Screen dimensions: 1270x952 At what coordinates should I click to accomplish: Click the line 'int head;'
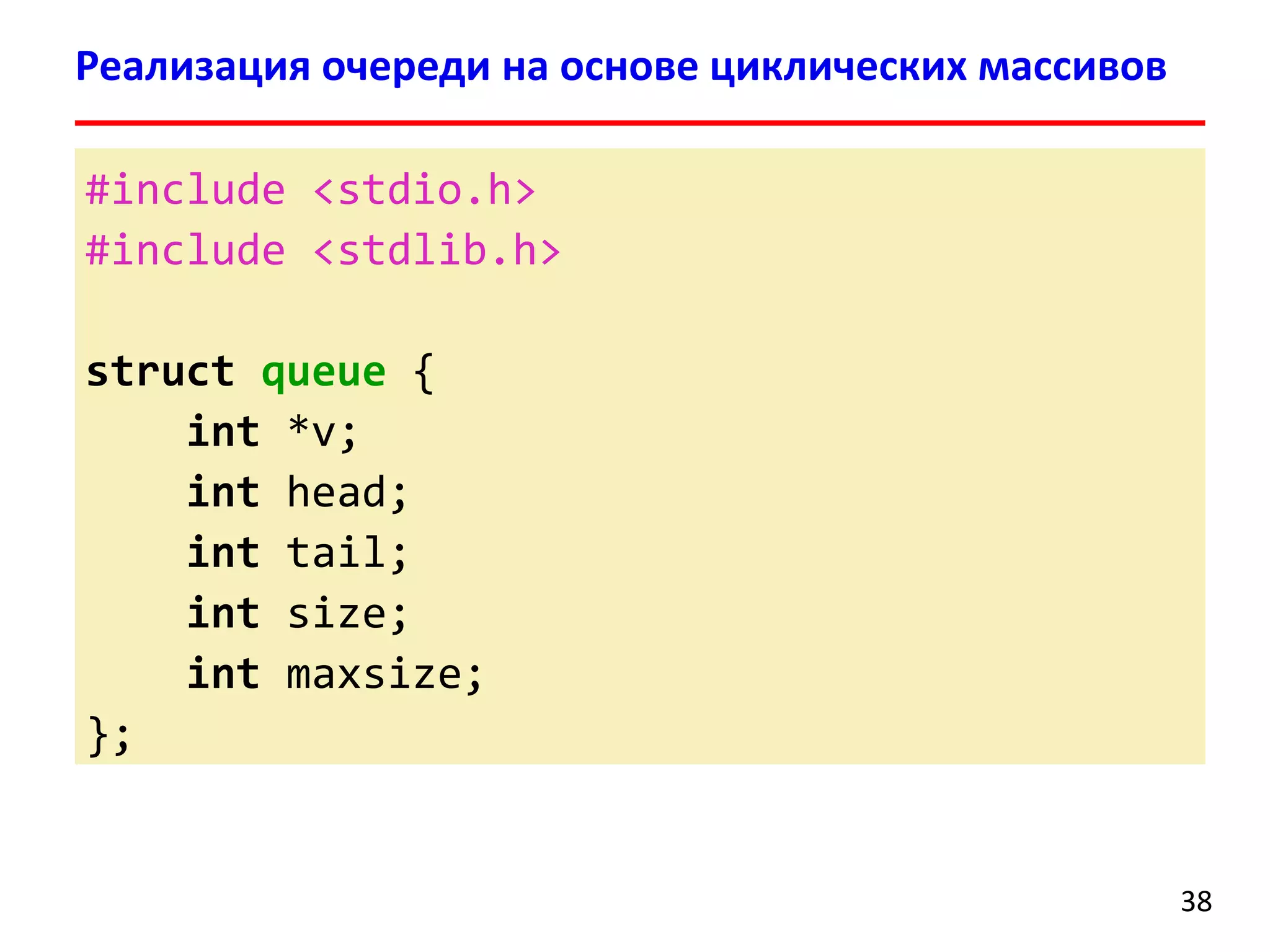[x=297, y=493]
